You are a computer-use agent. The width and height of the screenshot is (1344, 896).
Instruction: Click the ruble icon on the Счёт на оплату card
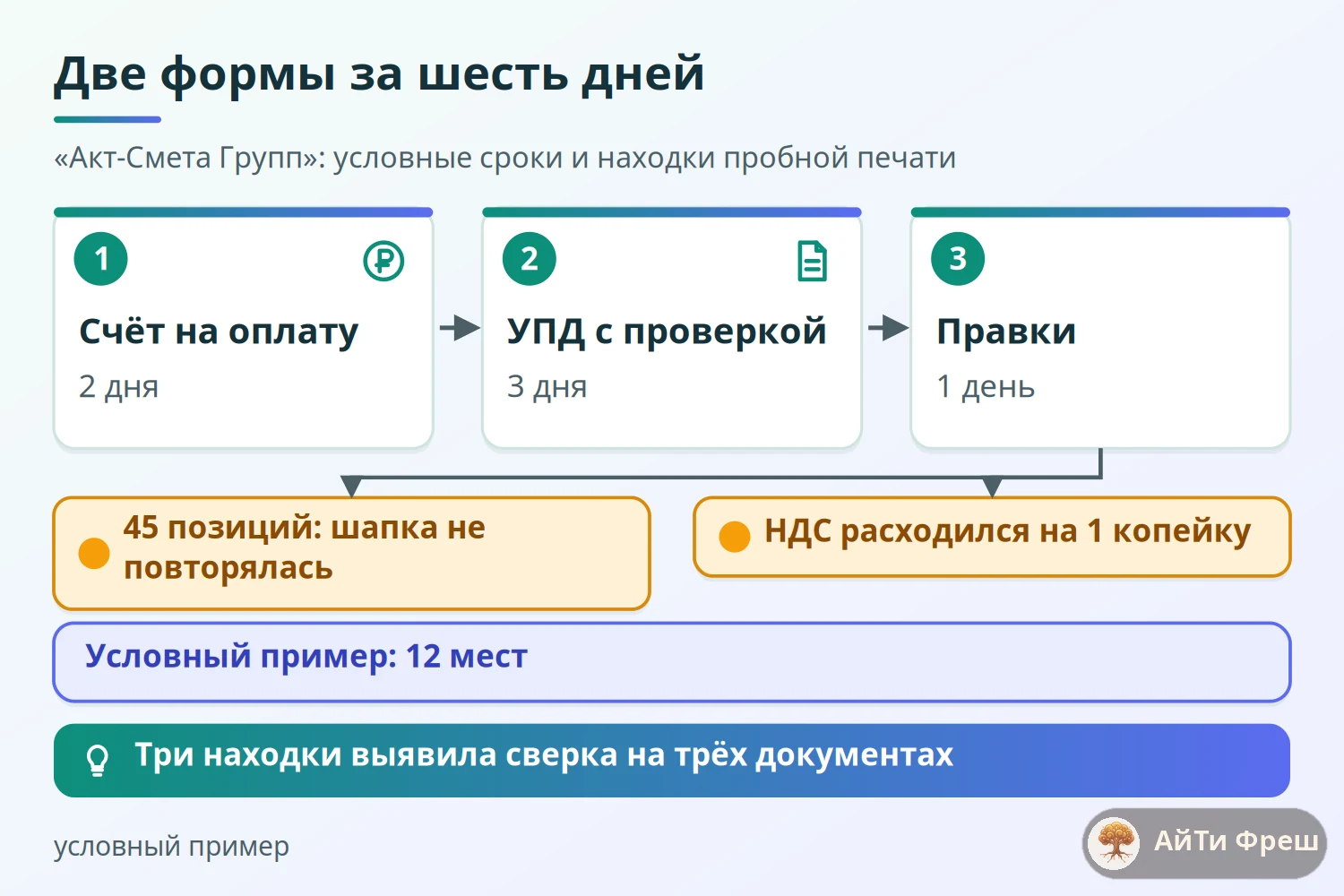point(383,261)
